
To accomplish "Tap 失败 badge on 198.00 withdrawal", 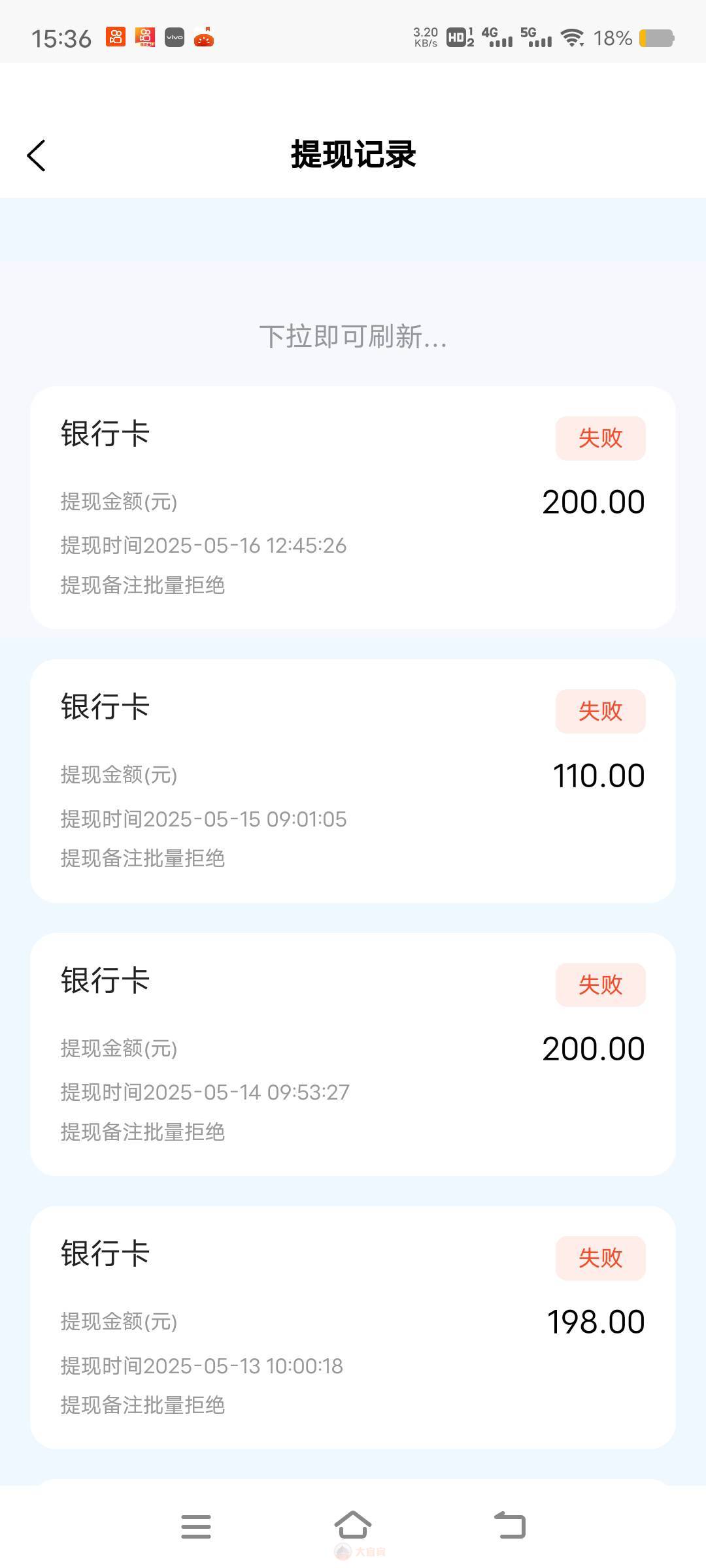I will pyautogui.click(x=600, y=1258).
